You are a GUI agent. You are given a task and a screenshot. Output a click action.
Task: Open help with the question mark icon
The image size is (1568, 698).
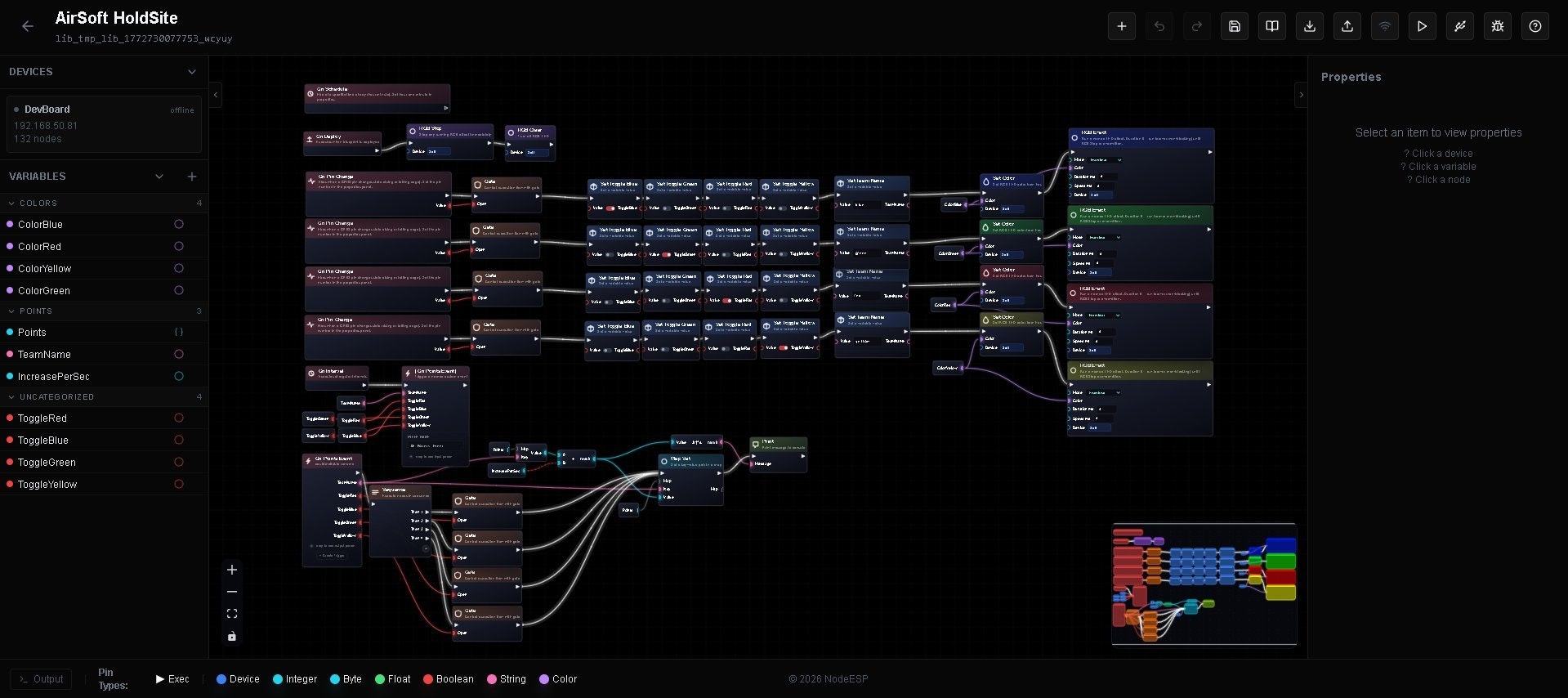1535,26
